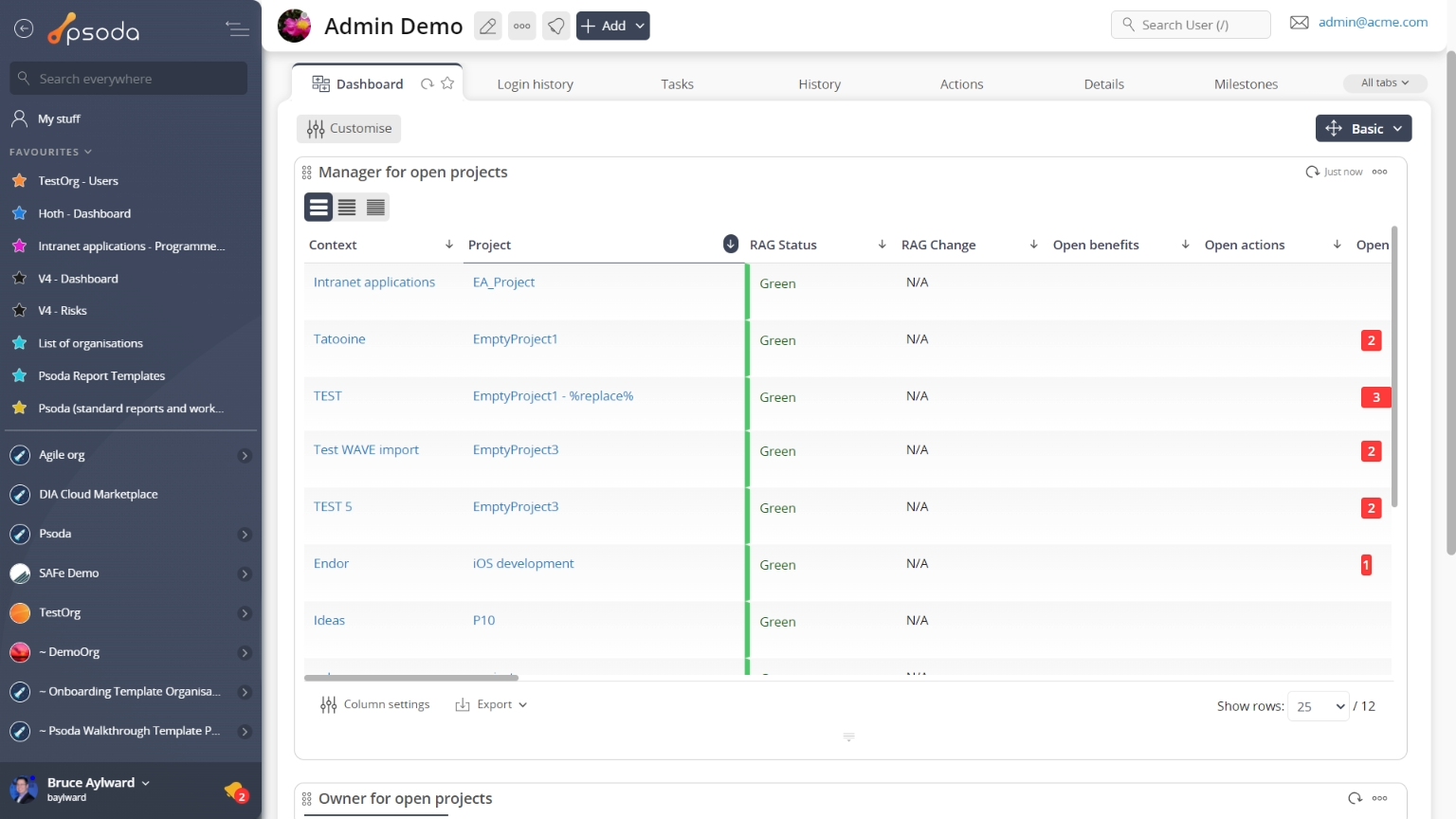1456x819 pixels.
Task: Click admin@acme.com email link
Action: click(x=1373, y=23)
